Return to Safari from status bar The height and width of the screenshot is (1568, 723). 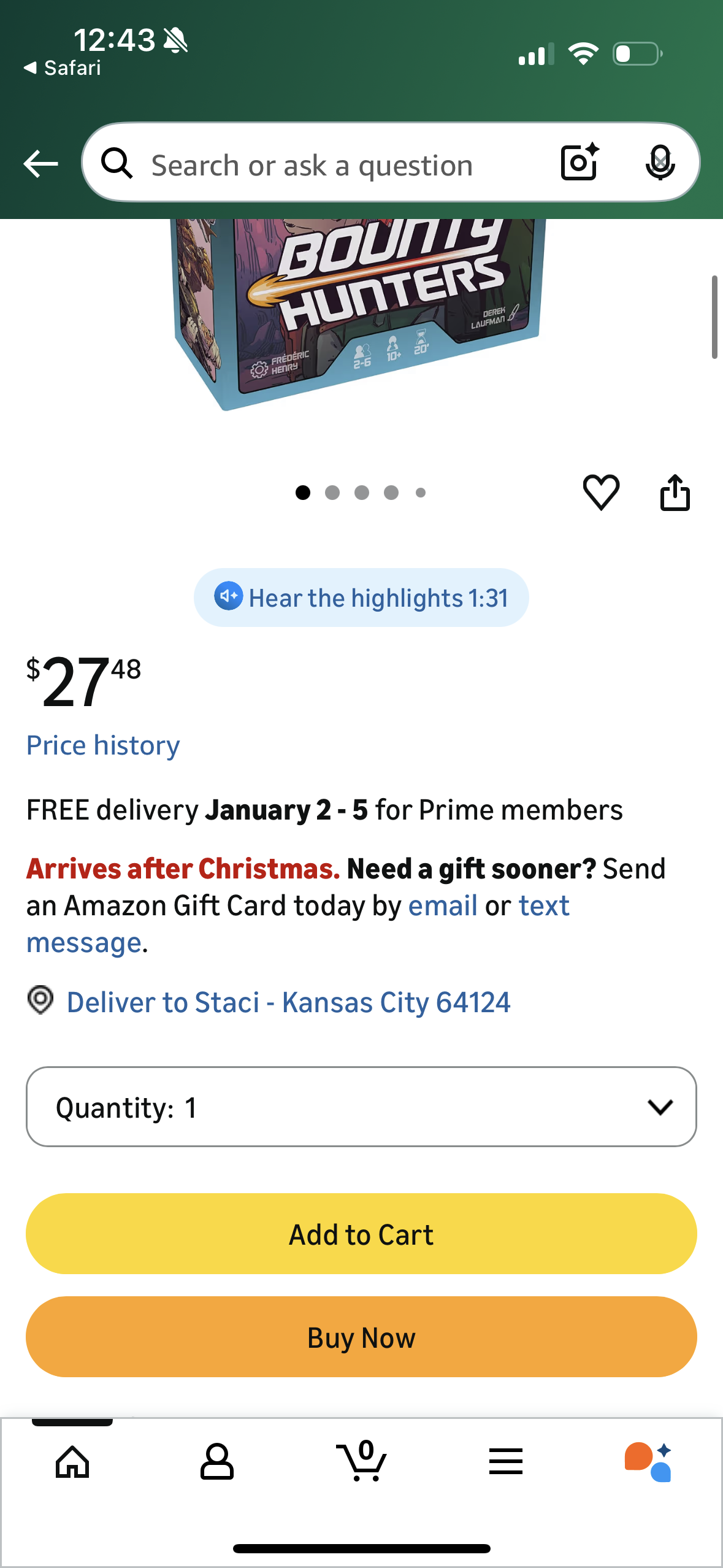[62, 68]
